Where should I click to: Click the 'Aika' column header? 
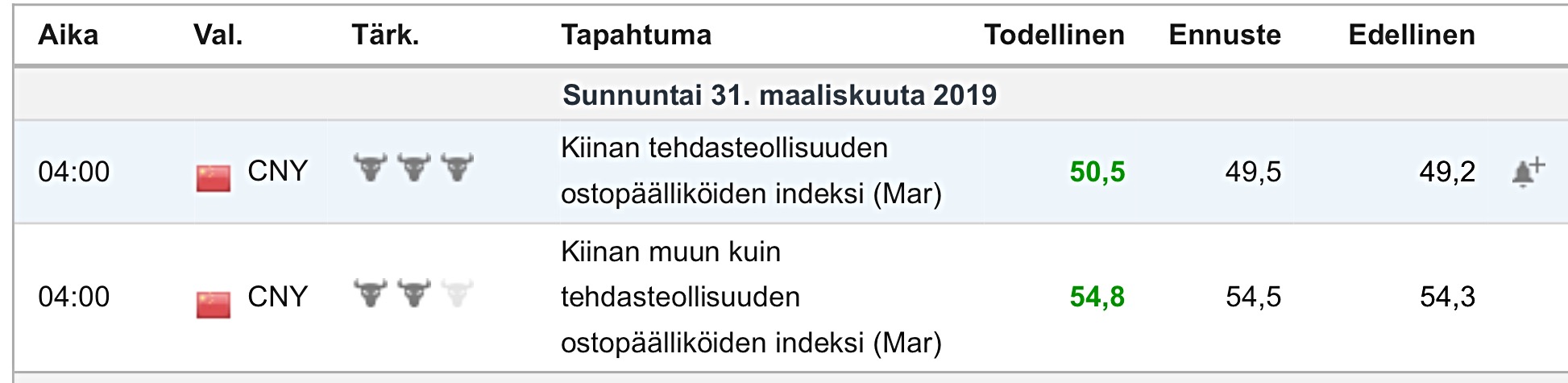pyautogui.click(x=68, y=35)
